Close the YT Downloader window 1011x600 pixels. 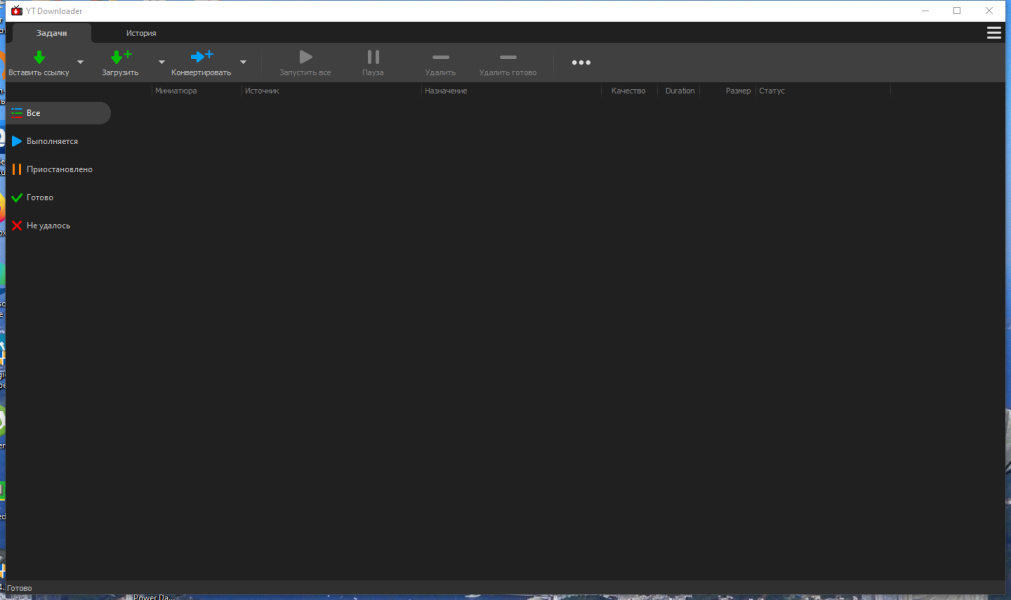(x=989, y=10)
